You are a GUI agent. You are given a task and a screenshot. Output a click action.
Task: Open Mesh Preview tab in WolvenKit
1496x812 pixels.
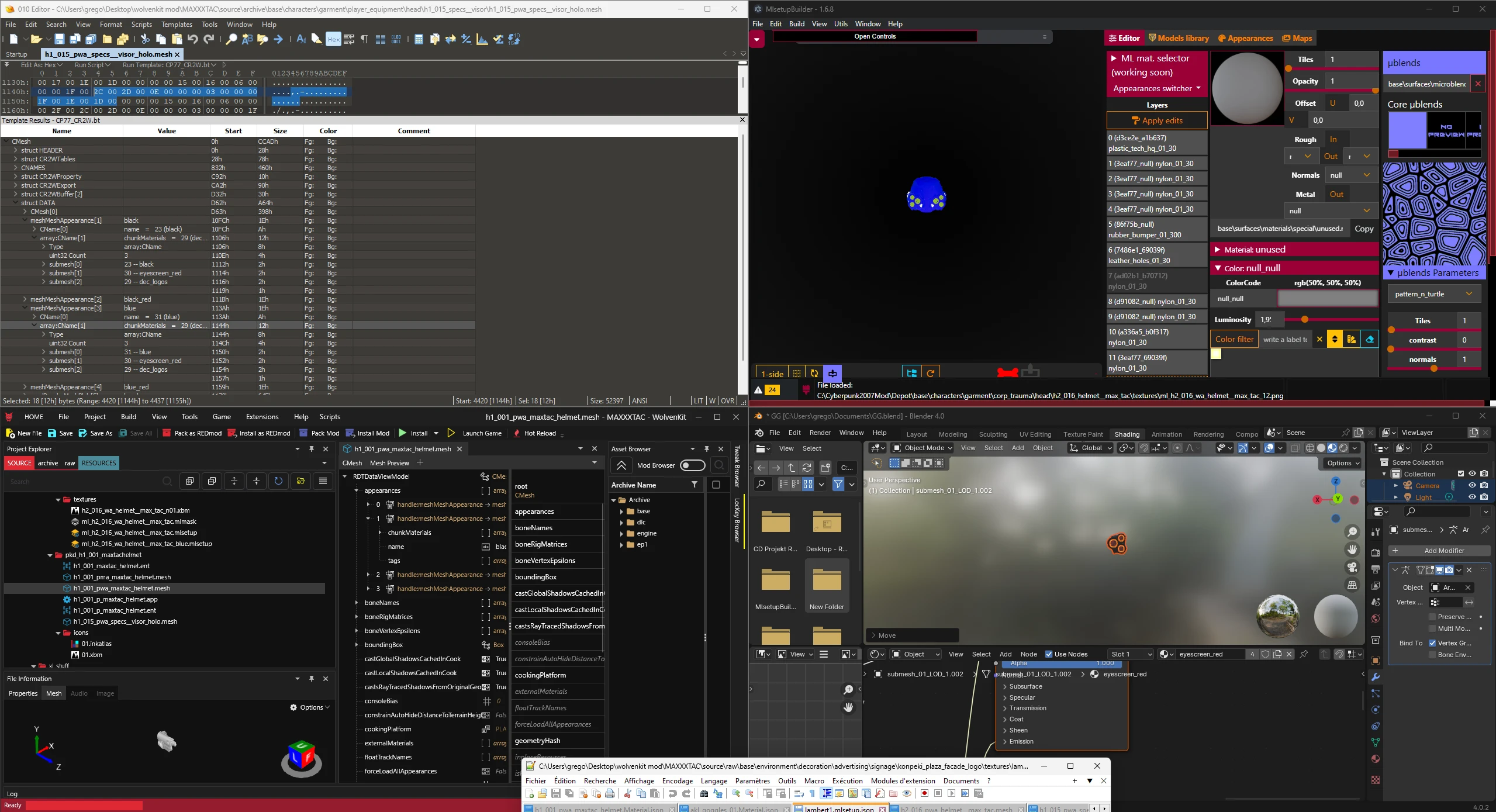[x=389, y=463]
